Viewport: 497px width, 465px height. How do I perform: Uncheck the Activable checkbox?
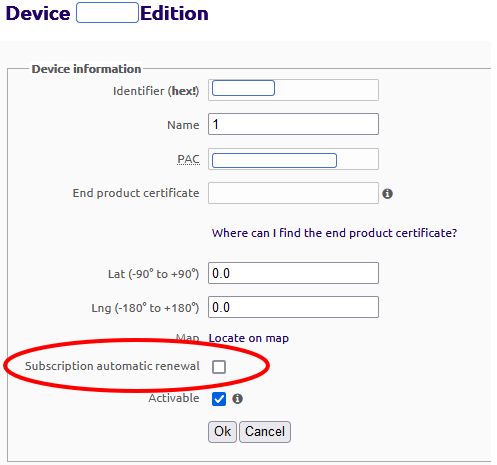pos(219,399)
